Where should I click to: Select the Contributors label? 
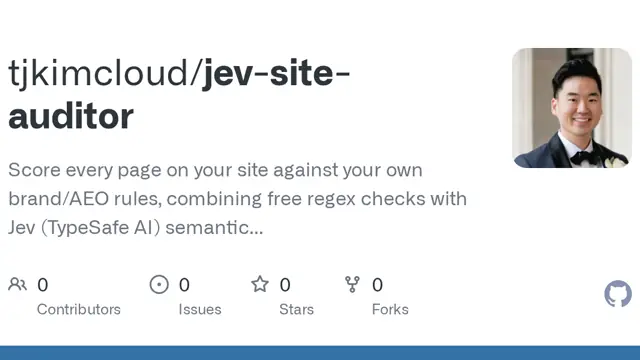coord(79,309)
